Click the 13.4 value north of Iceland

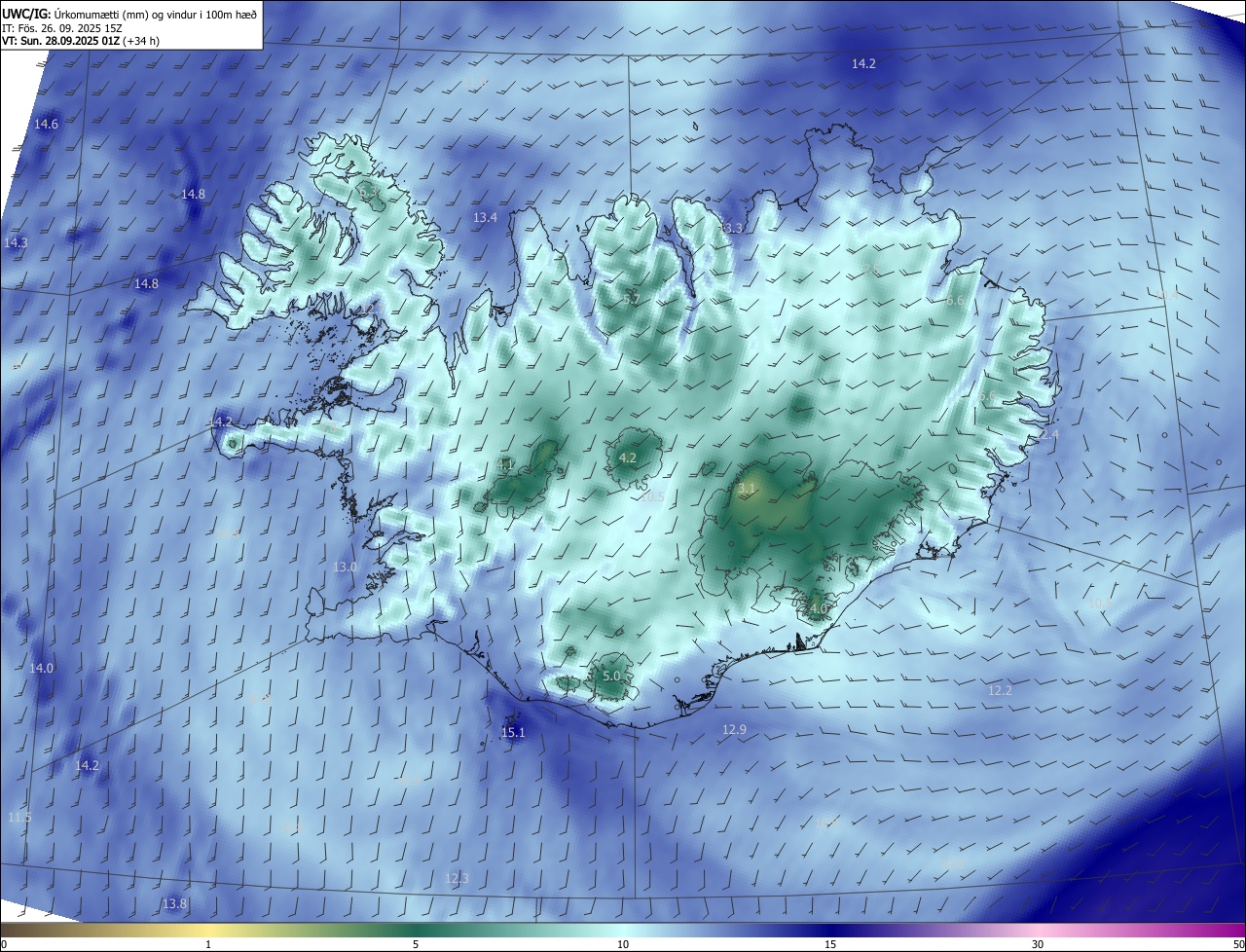pos(485,217)
